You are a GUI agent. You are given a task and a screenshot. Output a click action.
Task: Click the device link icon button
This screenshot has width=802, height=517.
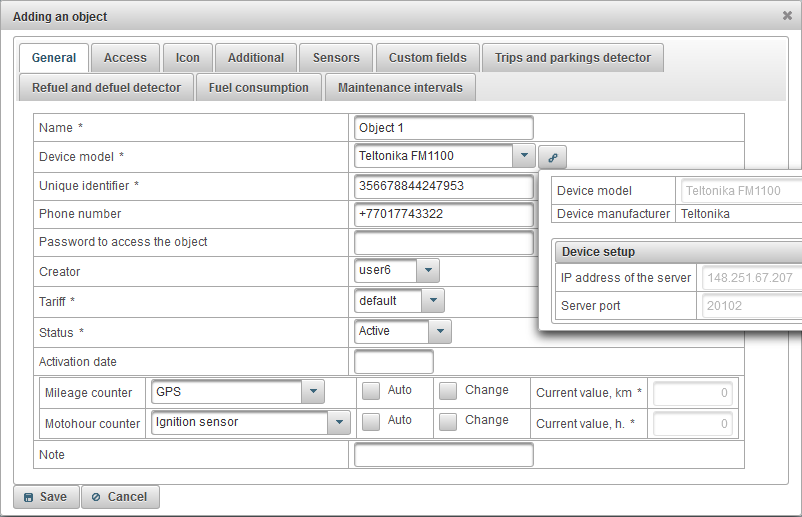point(552,157)
